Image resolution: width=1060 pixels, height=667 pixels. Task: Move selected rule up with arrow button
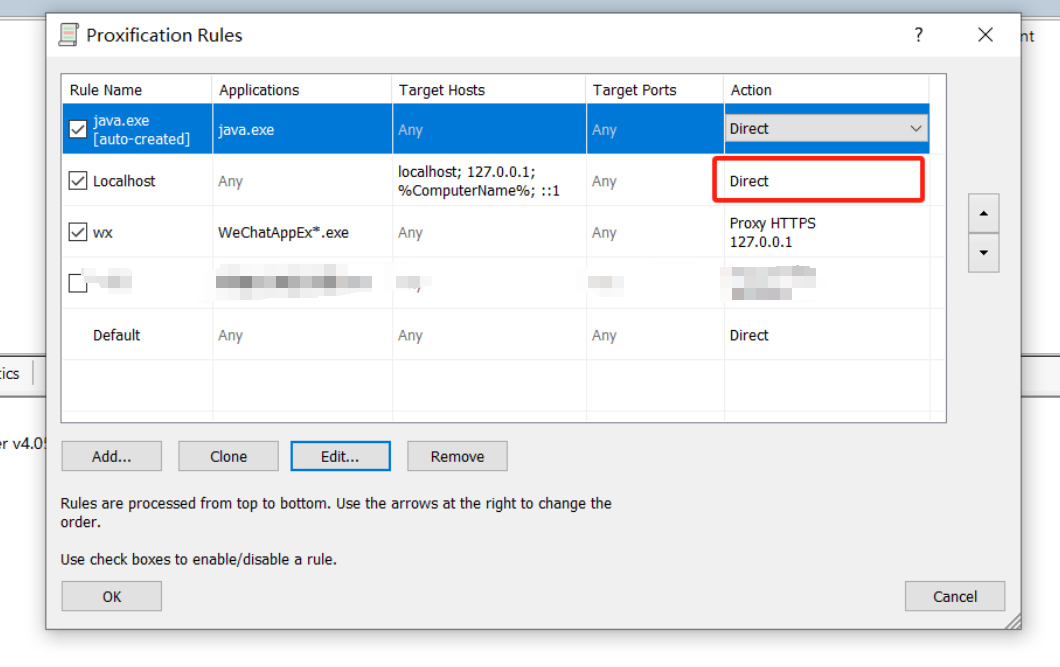click(984, 213)
